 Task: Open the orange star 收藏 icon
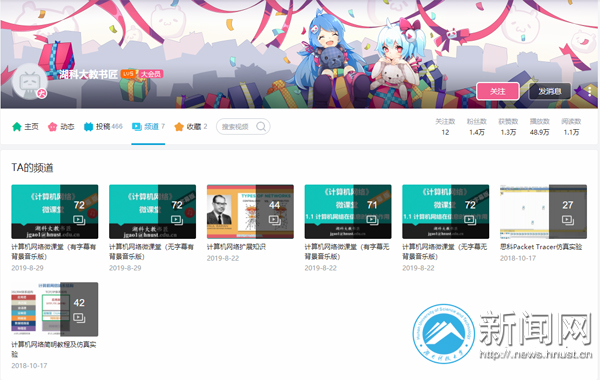click(x=179, y=127)
